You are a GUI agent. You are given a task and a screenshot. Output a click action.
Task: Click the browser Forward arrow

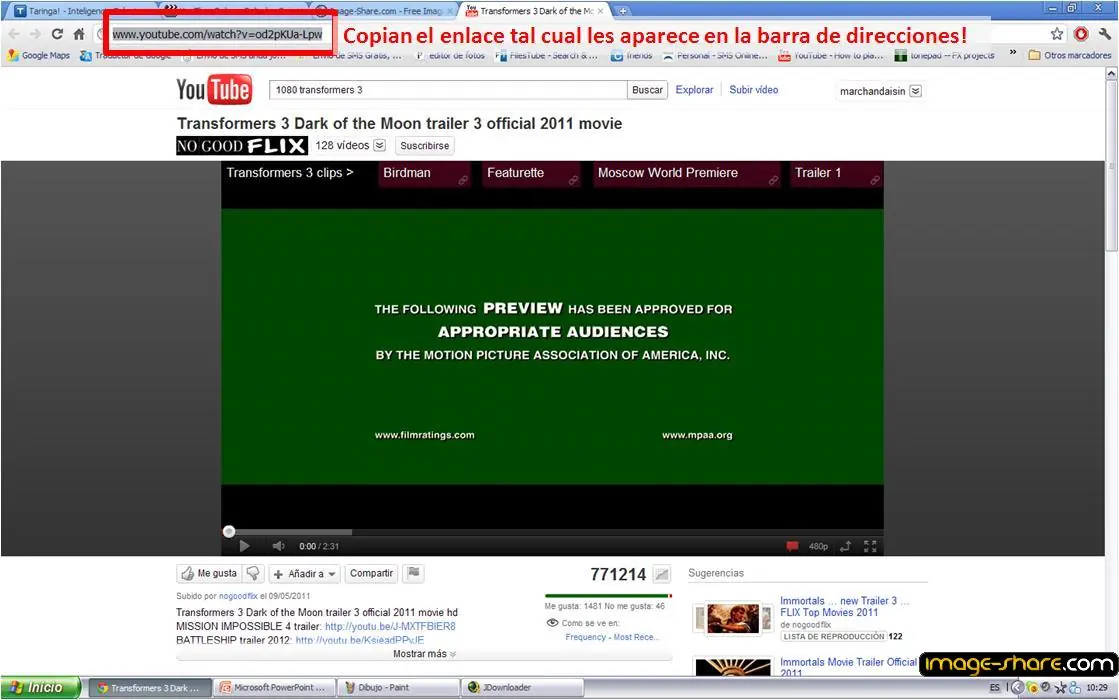(x=34, y=34)
